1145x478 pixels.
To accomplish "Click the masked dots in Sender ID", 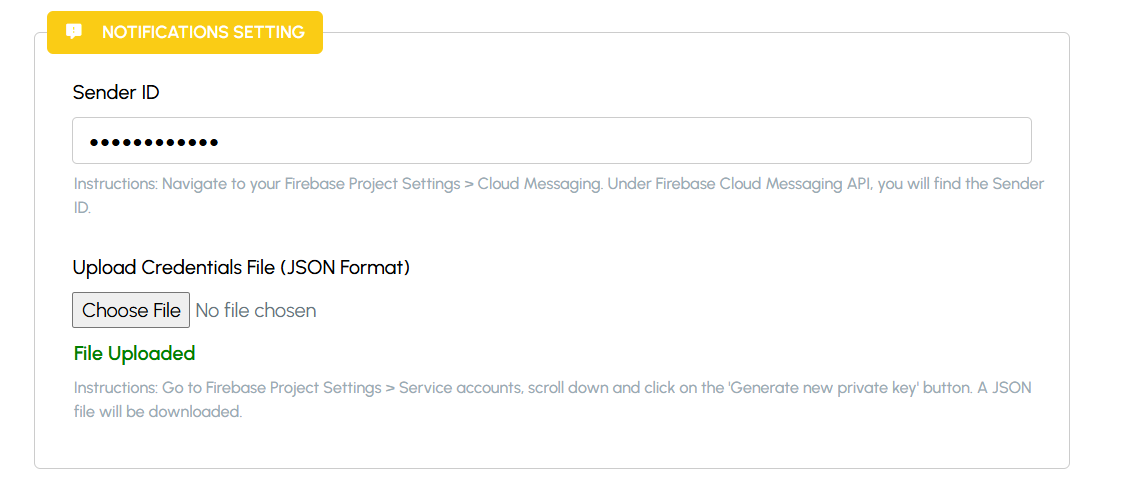I will click(x=153, y=142).
